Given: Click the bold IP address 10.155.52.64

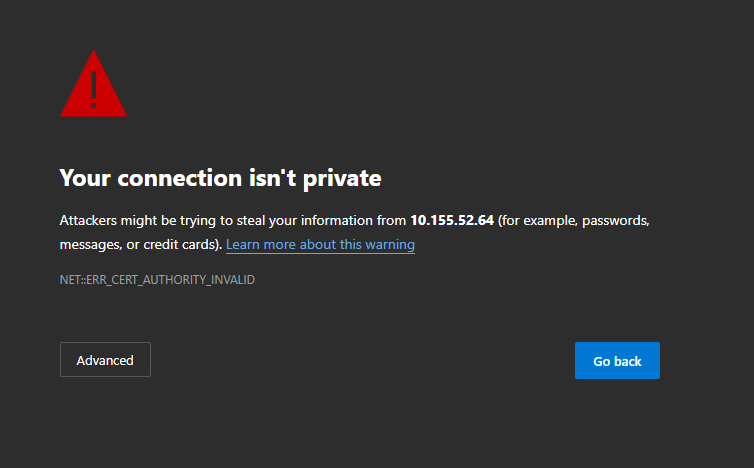Looking at the screenshot, I should (x=452, y=220).
